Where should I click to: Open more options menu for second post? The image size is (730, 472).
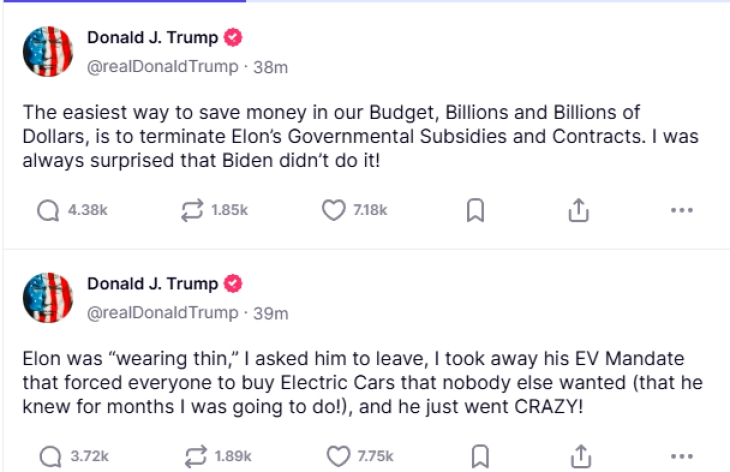pos(682,457)
